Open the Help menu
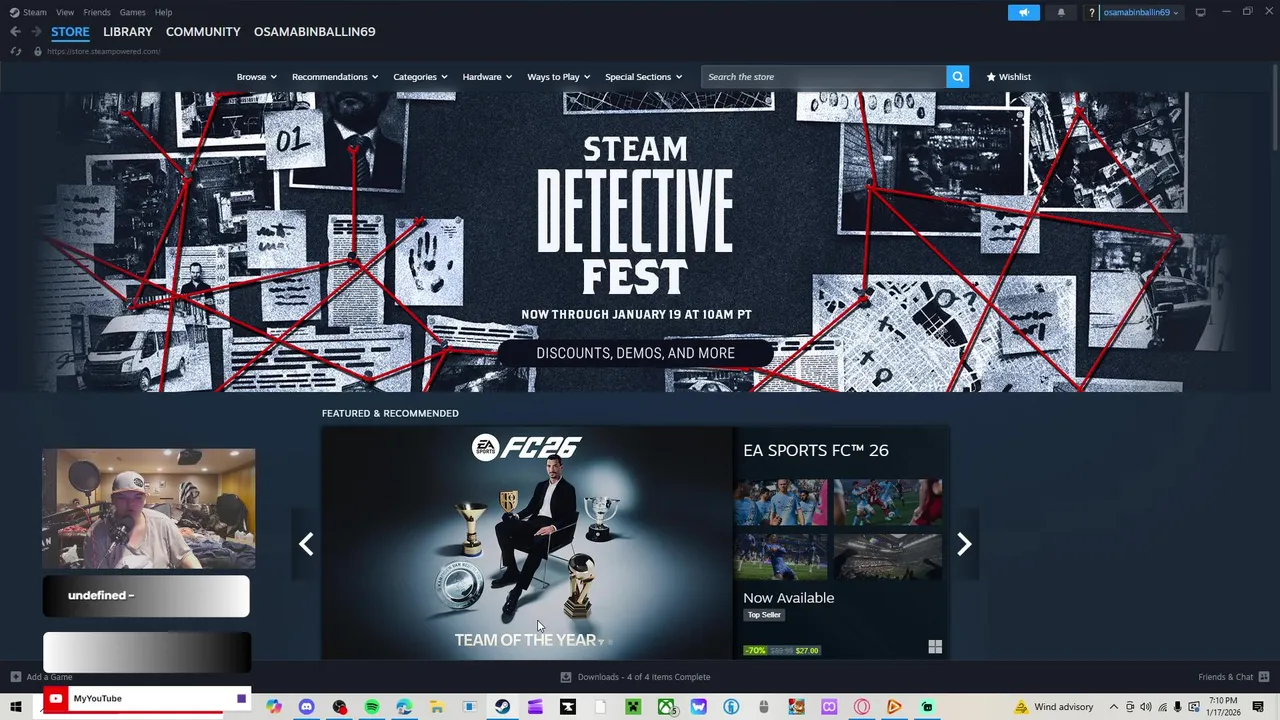 point(163,12)
